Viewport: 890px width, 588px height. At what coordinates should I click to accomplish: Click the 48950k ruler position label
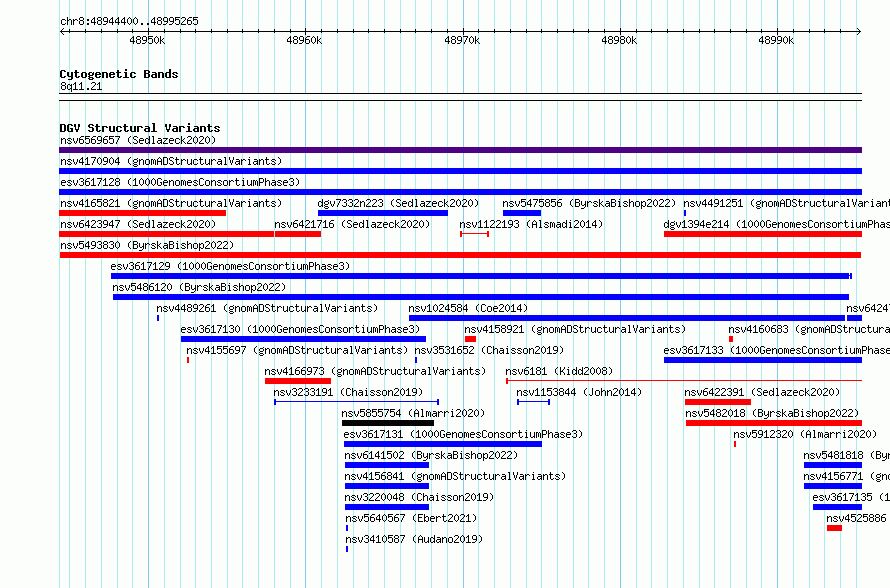tap(147, 40)
